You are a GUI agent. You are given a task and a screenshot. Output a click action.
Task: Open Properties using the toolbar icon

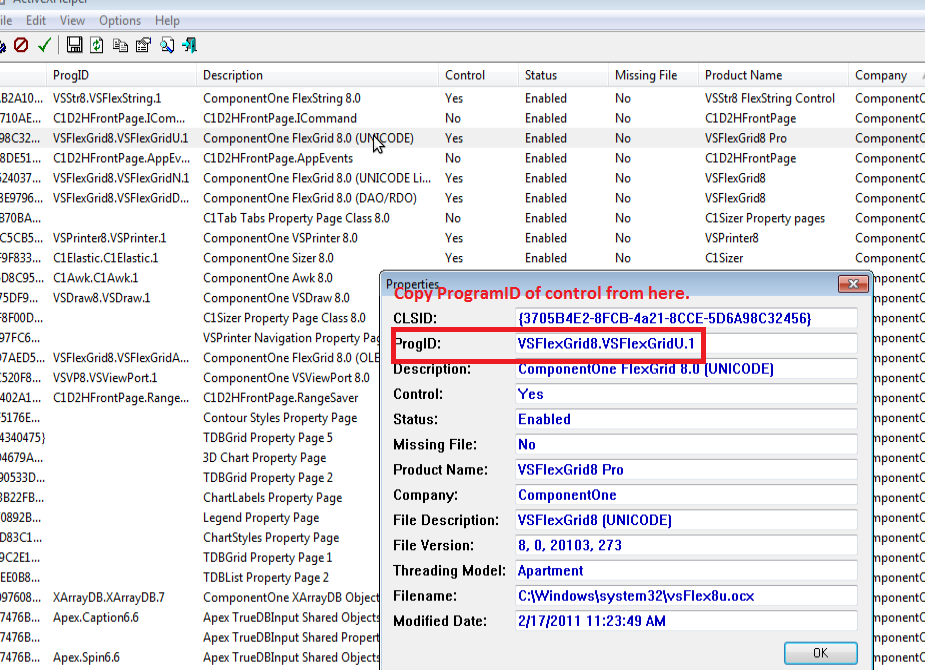pyautogui.click(x=143, y=45)
